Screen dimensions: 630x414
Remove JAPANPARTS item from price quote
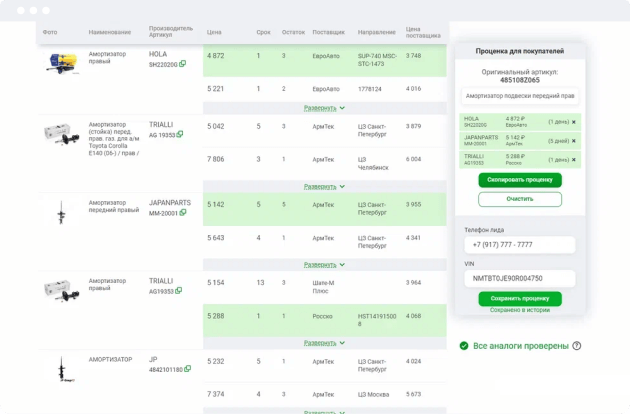pyautogui.click(x=574, y=140)
